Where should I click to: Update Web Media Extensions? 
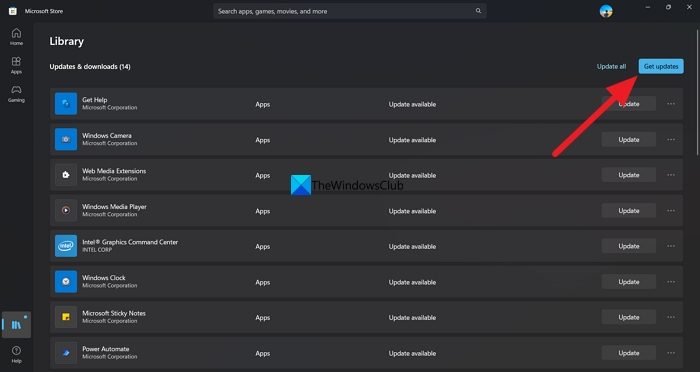point(629,175)
